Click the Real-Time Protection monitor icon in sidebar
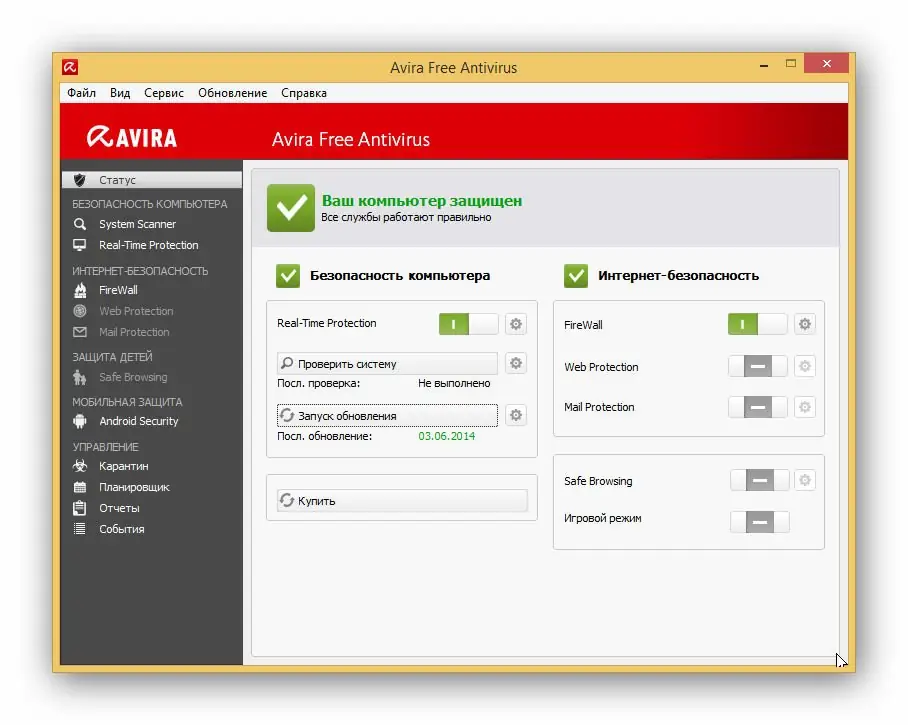Viewport: 908px width, 725px height. tap(80, 245)
